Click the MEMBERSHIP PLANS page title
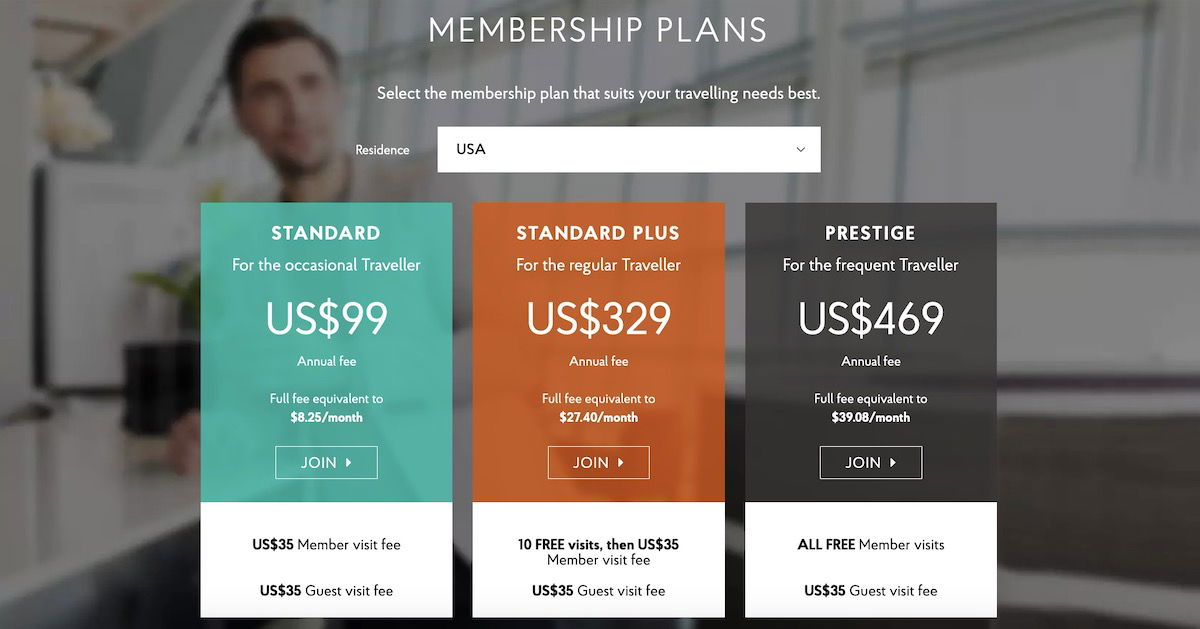This screenshot has height=629, width=1200. point(598,30)
